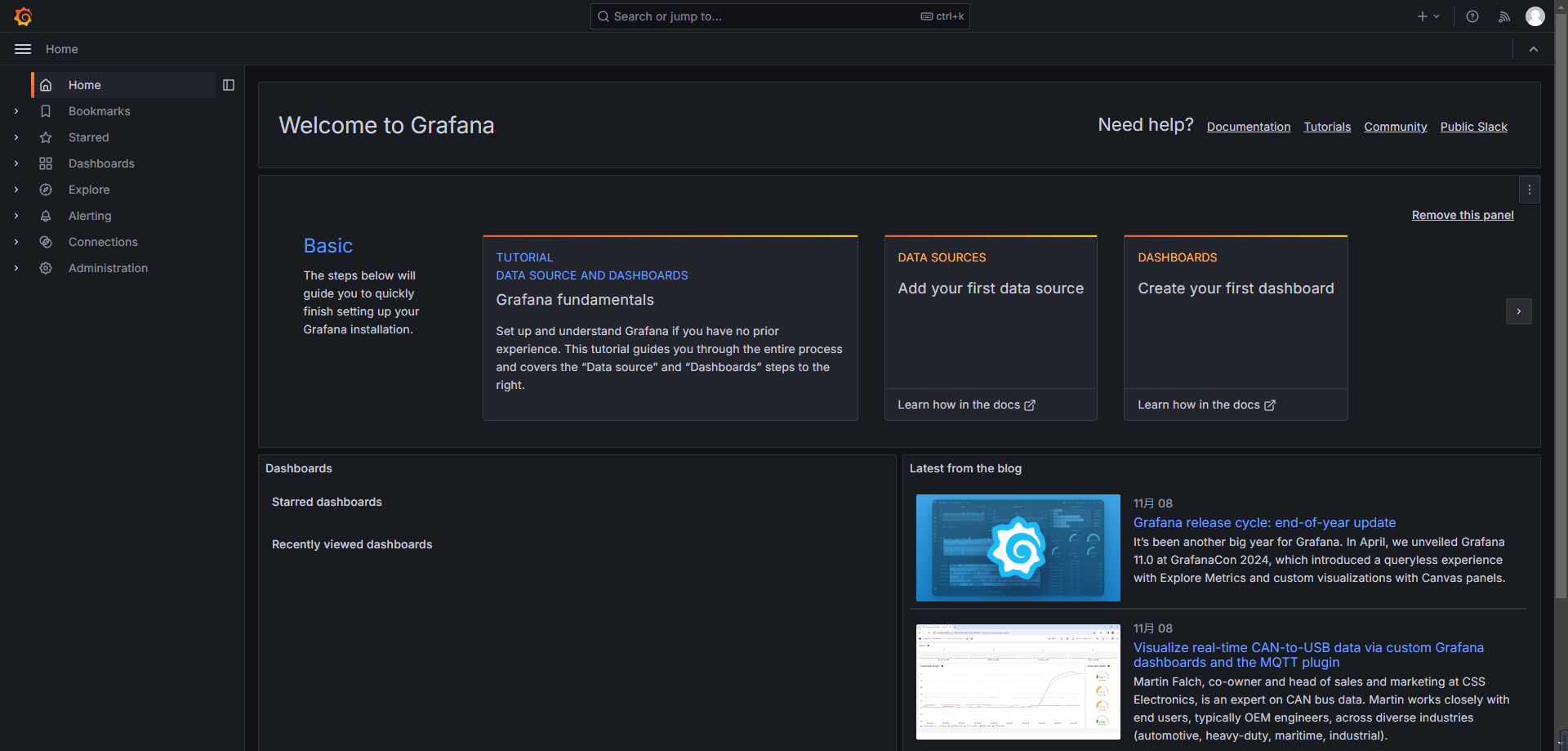Click the Remove this panel link
Screen dimensions: 1568x751
(1462, 215)
